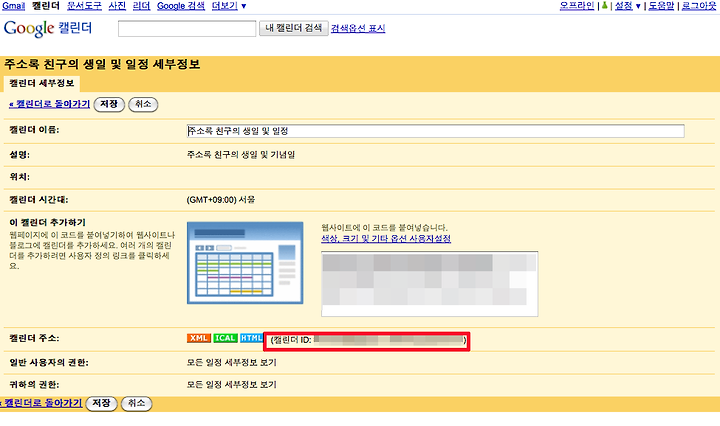Screen dimensions: 720x426
Task: Select the 캘린더 세부정보 tab
Action: [x=42, y=83]
